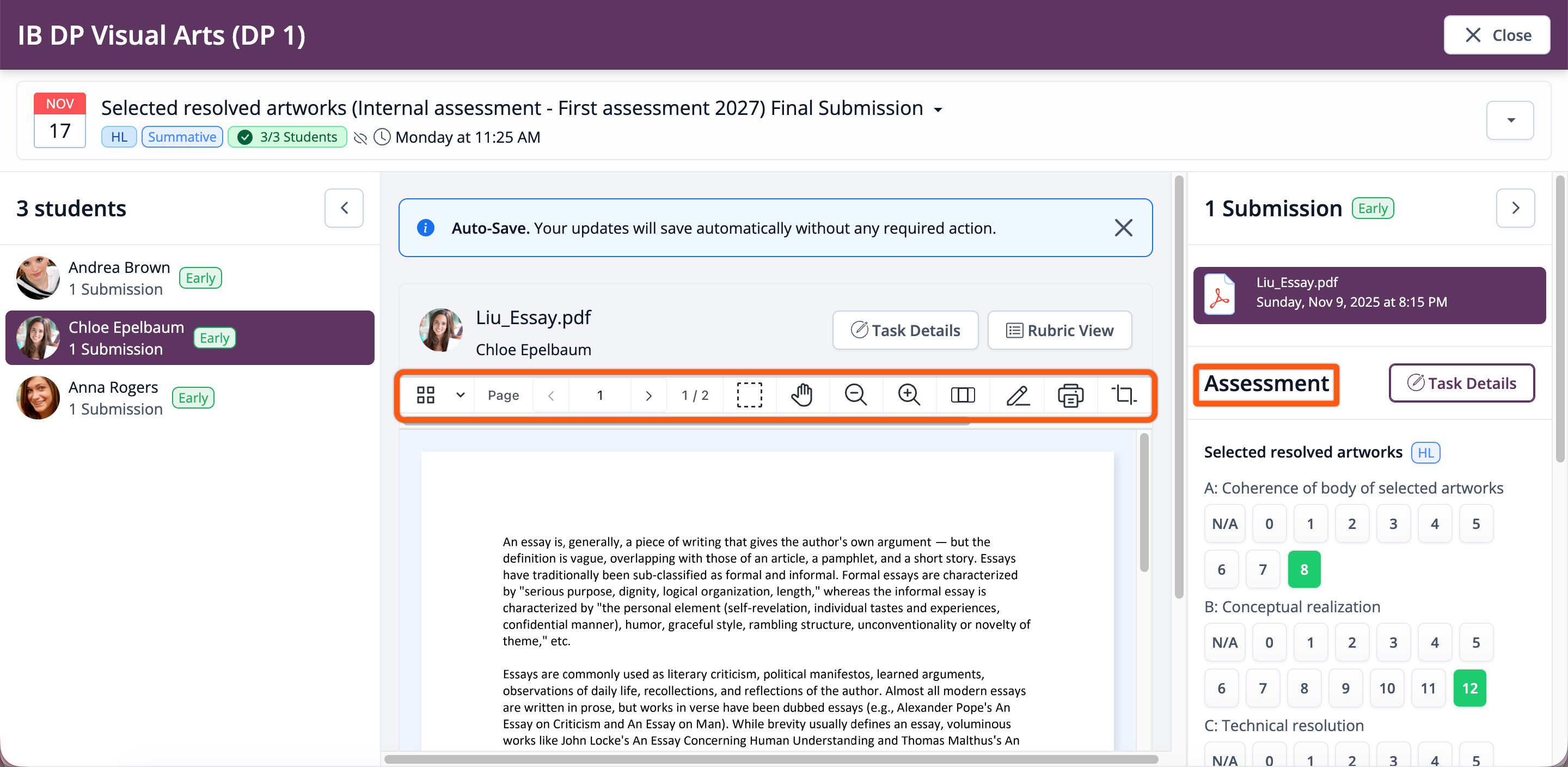The image size is (1568, 767).
Task: Select score 12 for criterion B
Action: pos(1469,688)
